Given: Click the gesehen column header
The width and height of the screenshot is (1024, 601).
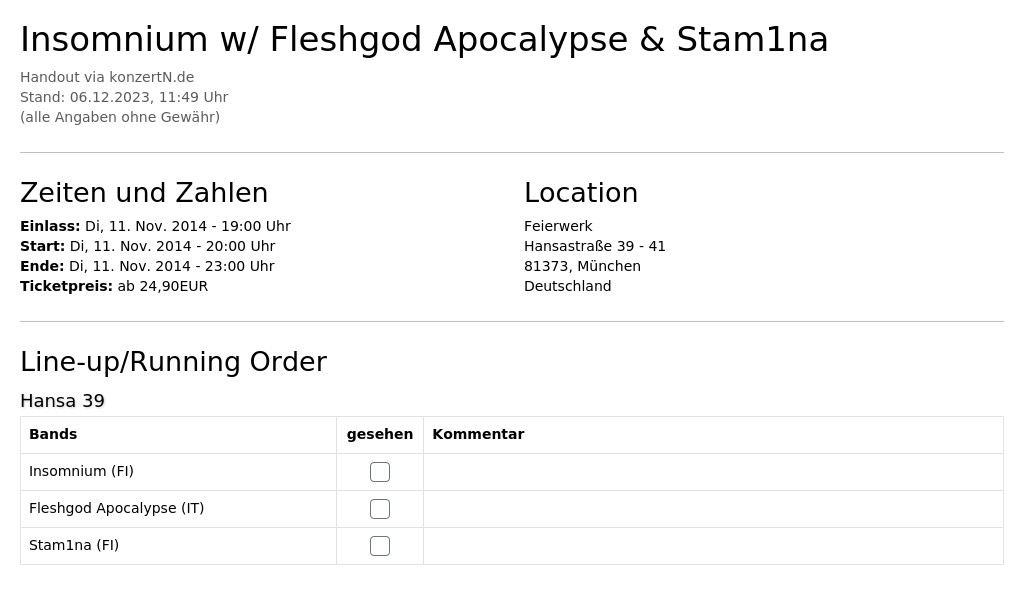Looking at the screenshot, I should click(x=379, y=434).
